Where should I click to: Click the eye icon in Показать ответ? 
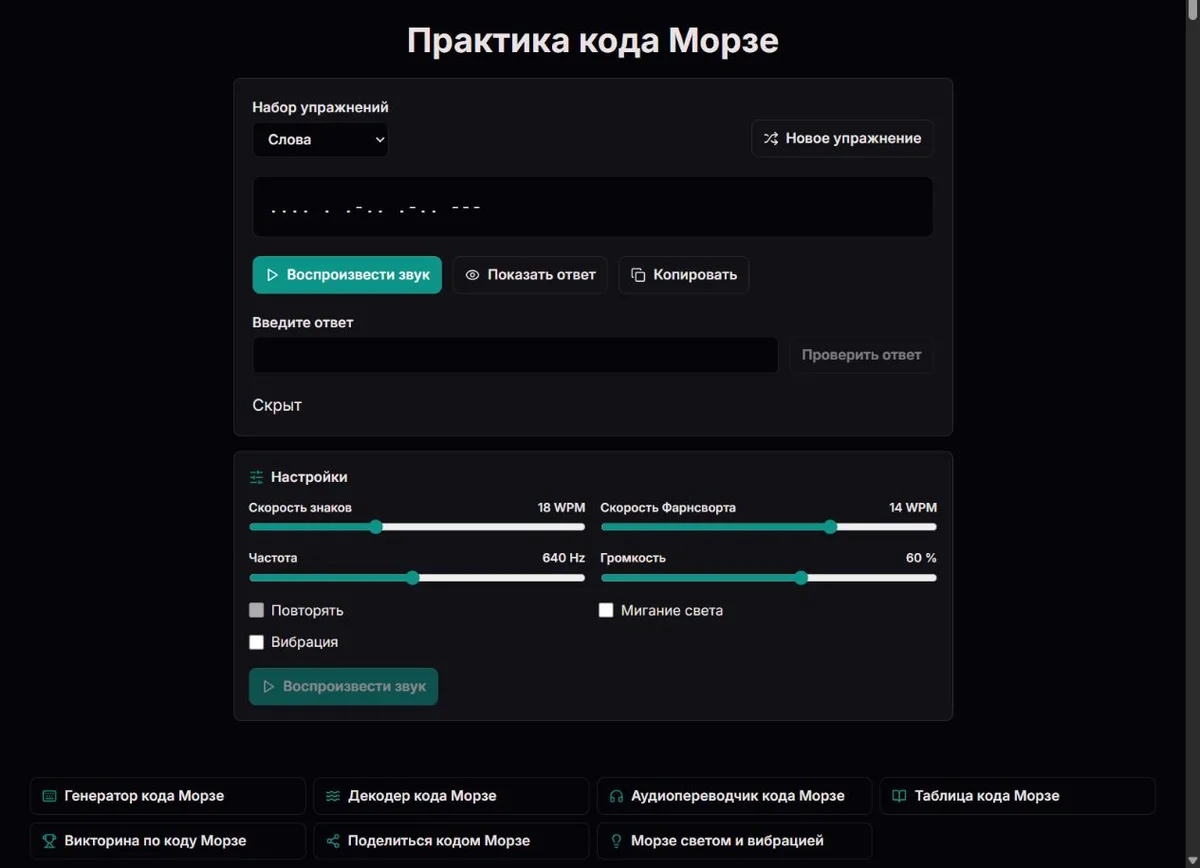(x=473, y=275)
